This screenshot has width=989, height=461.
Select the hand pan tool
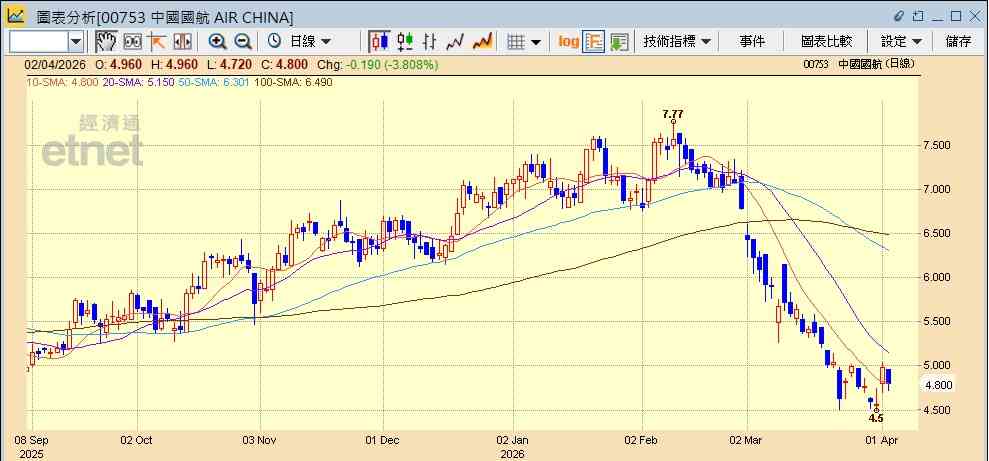click(106, 42)
